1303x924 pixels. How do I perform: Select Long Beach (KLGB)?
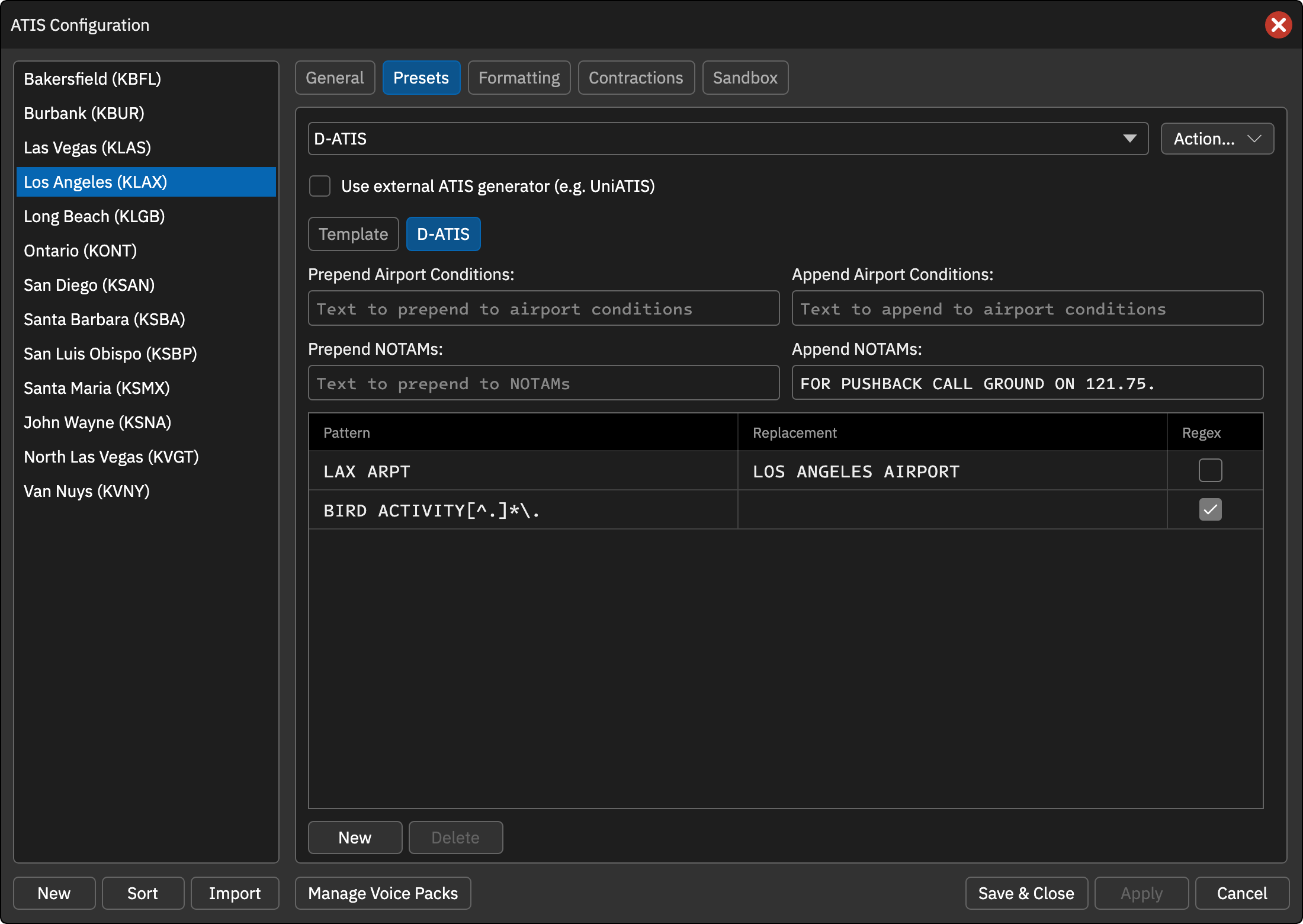[146, 216]
